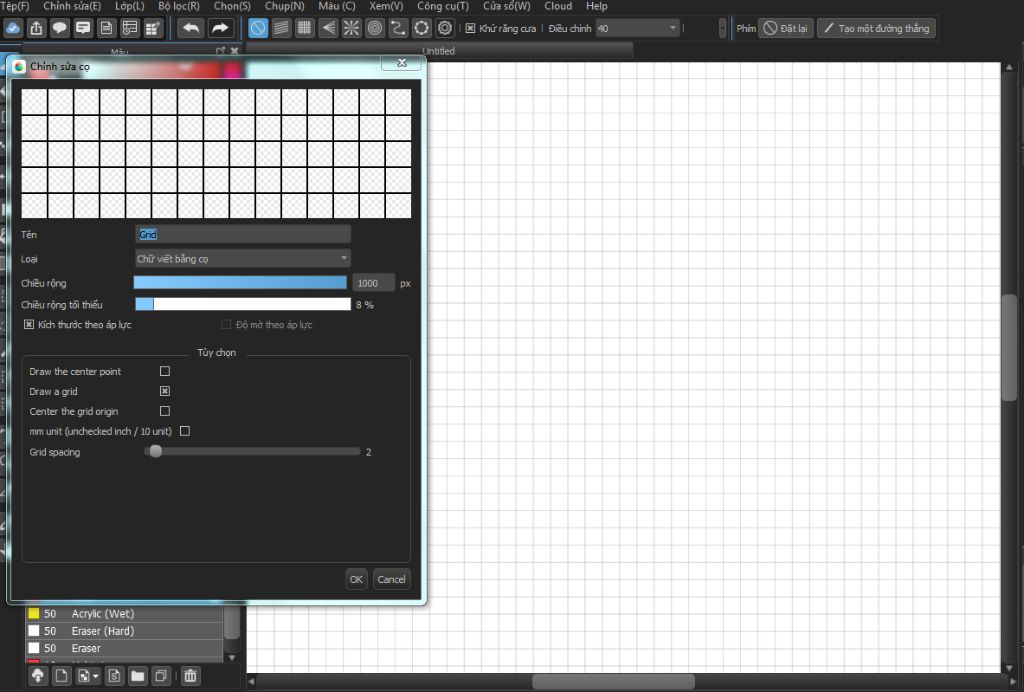The height and width of the screenshot is (692, 1024).
Task: Click the brush folder icon
Action: click(137, 676)
